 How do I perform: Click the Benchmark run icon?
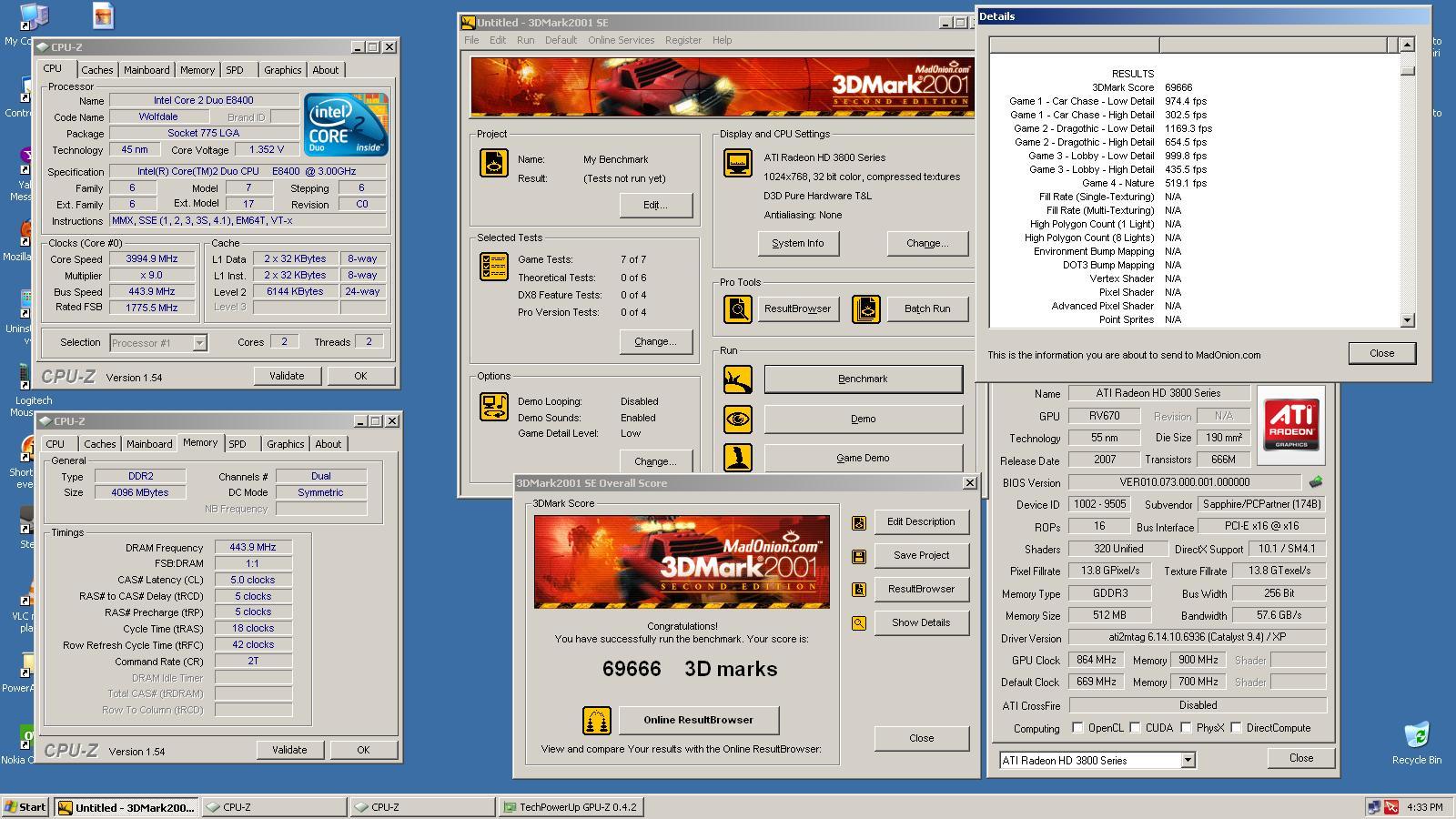pyautogui.click(x=737, y=379)
